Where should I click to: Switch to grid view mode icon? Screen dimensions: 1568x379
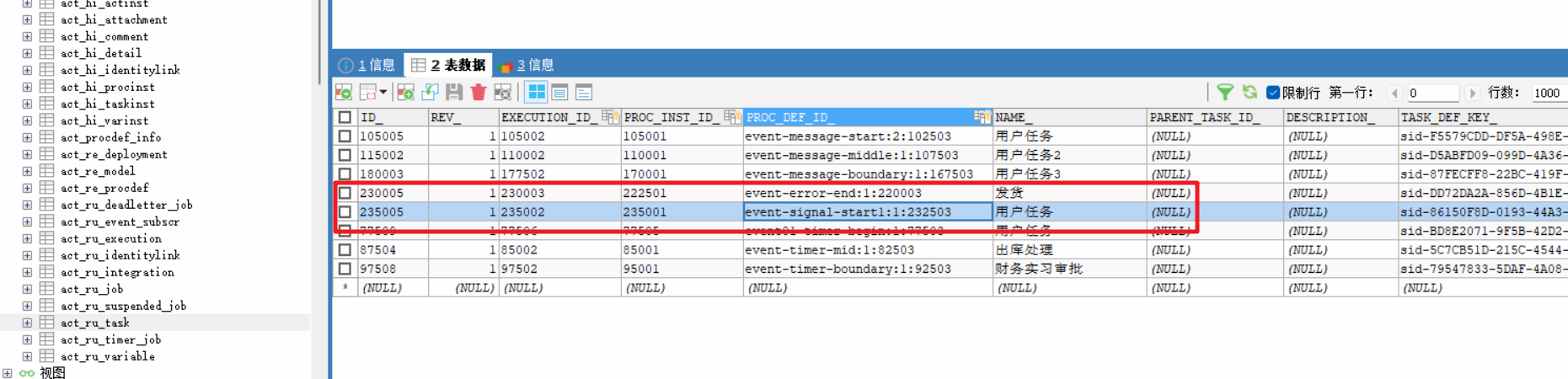[x=536, y=93]
